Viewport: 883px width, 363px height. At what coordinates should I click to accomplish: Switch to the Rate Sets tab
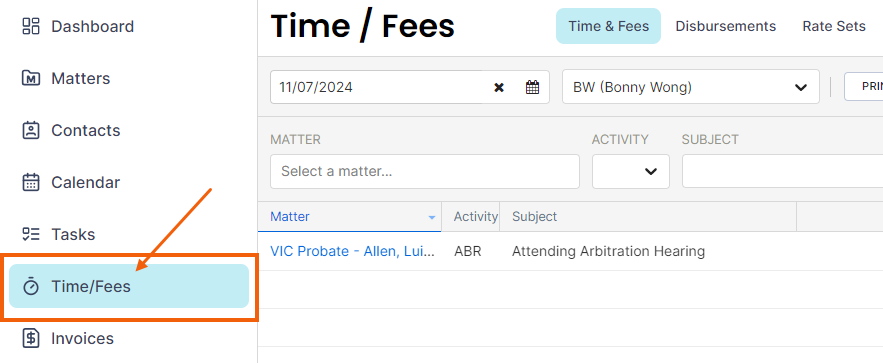(x=833, y=26)
